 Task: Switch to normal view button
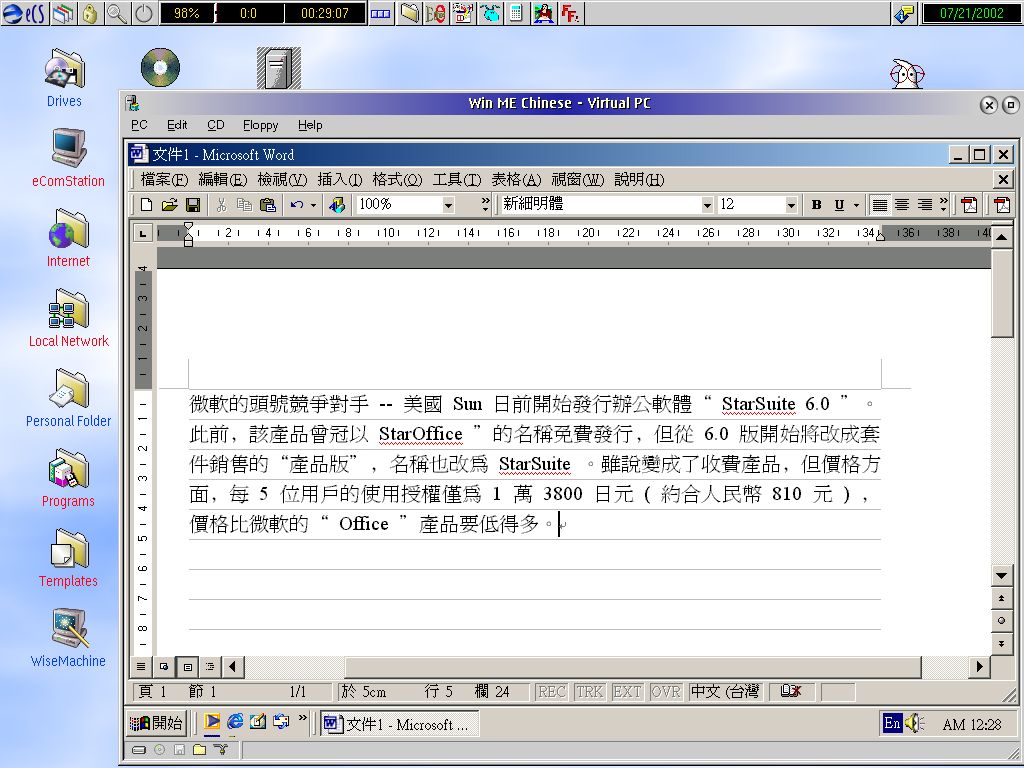pyautogui.click(x=140, y=667)
